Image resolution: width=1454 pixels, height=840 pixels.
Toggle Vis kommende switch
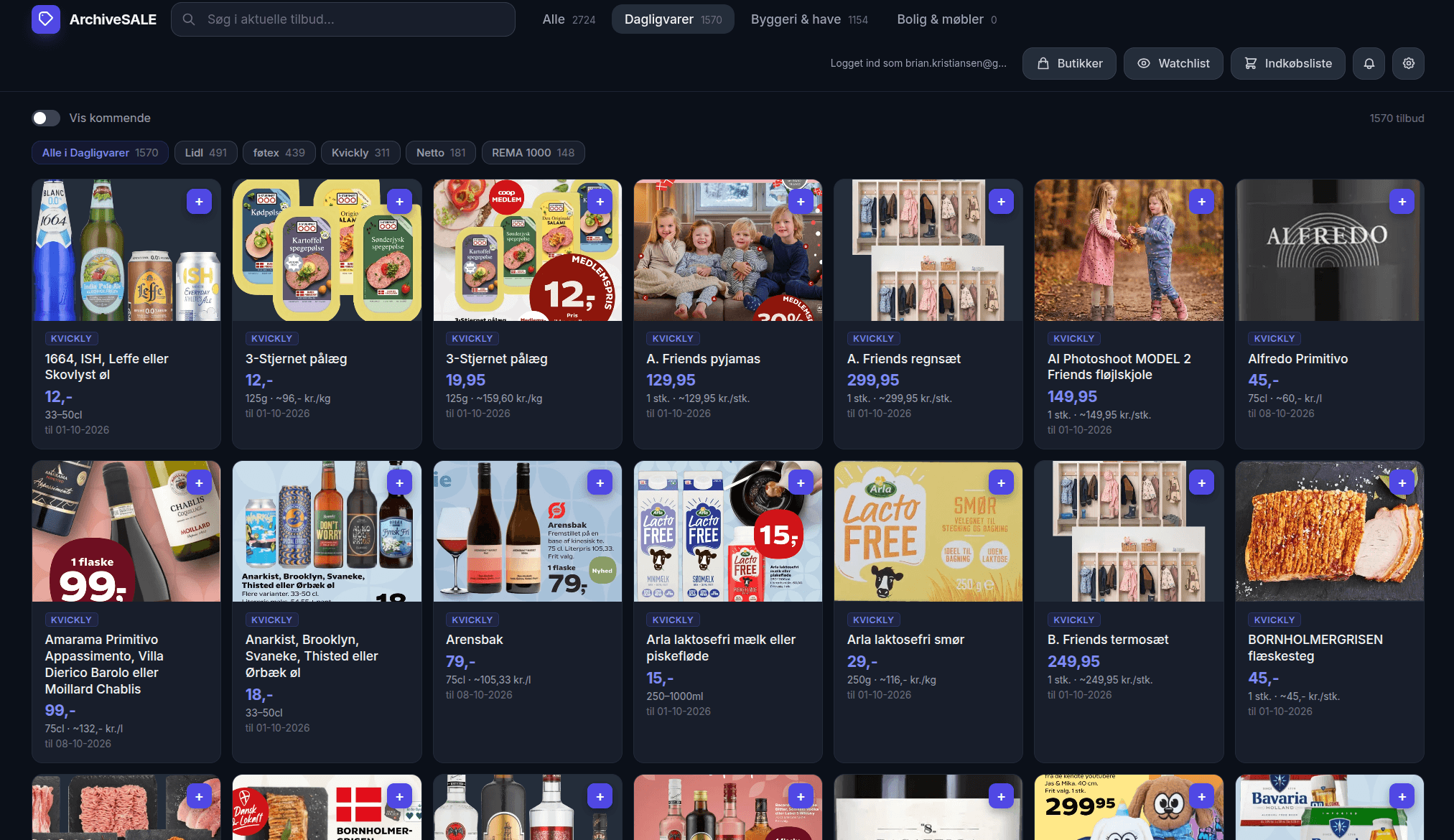click(x=46, y=118)
